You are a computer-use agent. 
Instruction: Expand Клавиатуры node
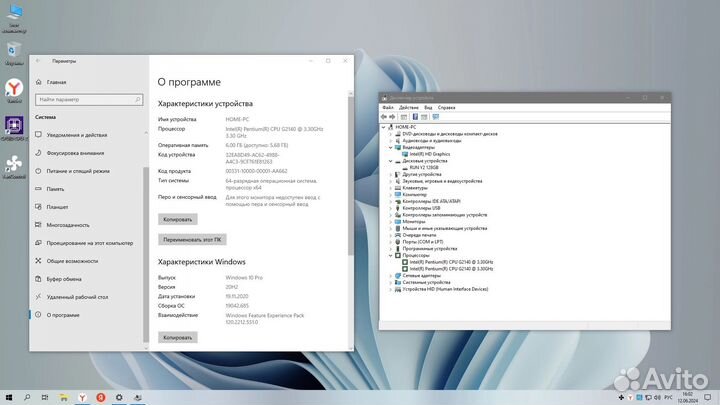pos(391,188)
